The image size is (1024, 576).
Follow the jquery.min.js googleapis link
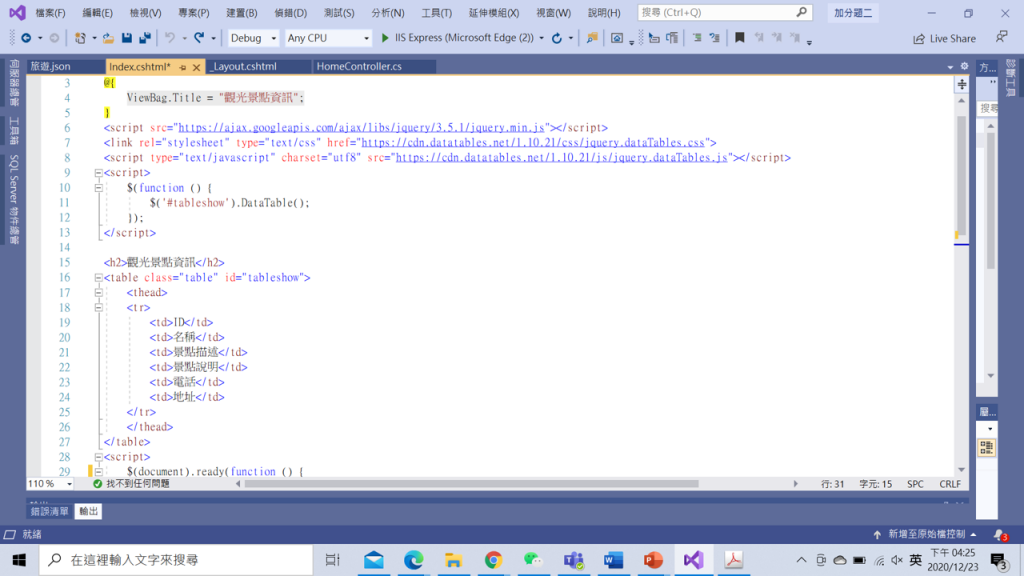pyautogui.click(x=361, y=128)
